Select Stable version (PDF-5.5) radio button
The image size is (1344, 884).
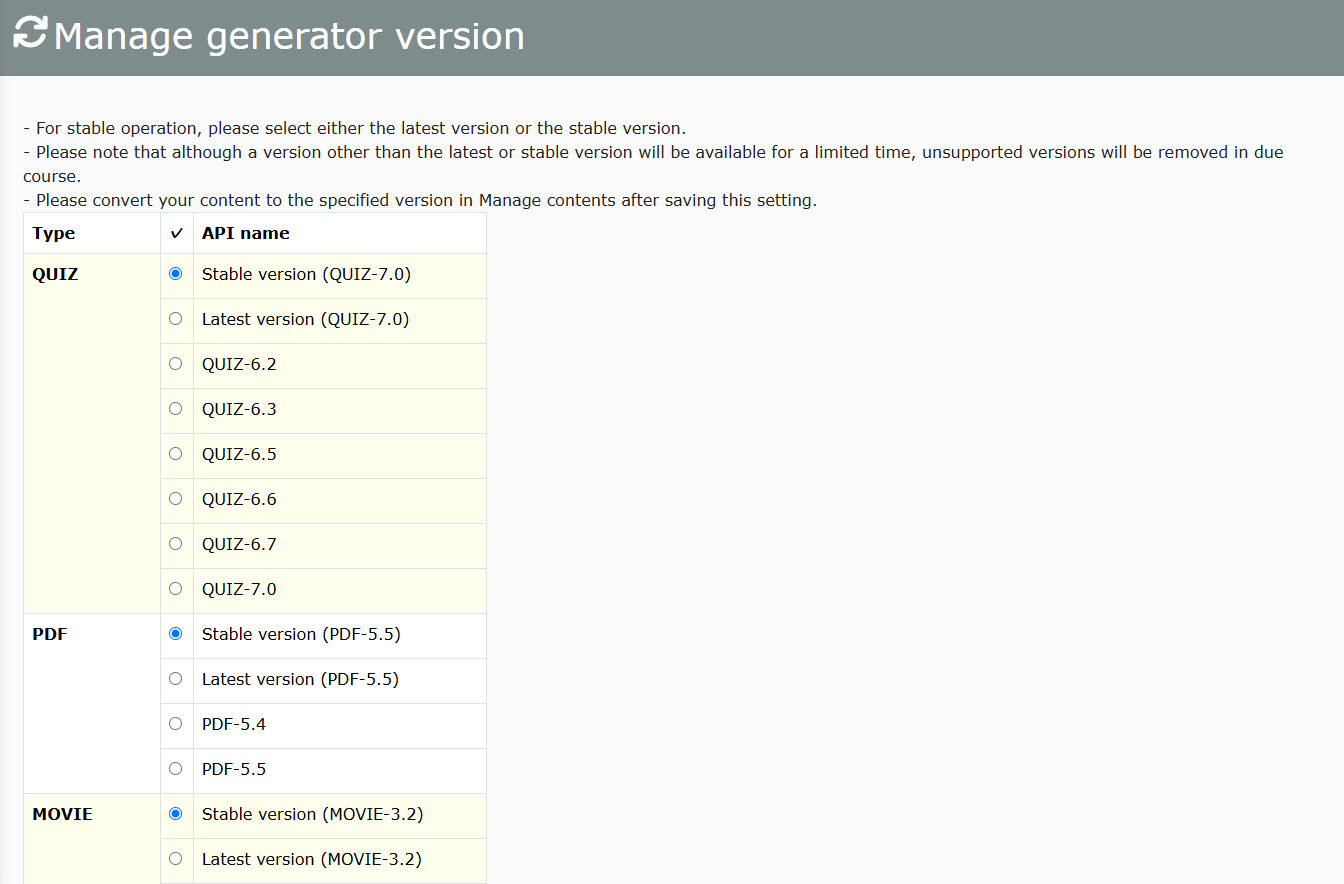176,634
